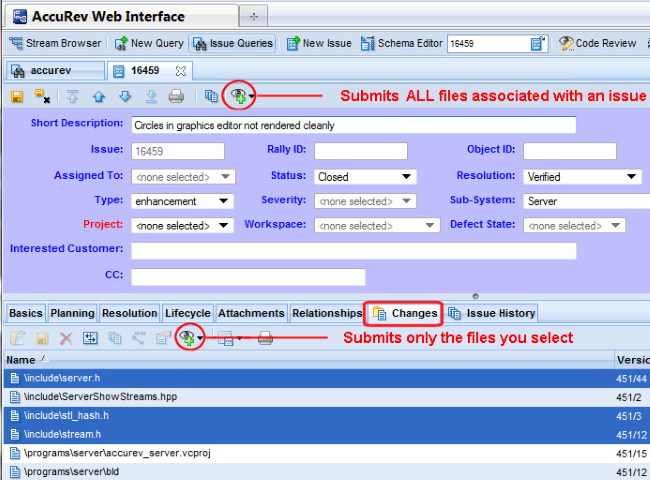Viewport: 650px width, 480px height.
Task: Click submit selected files review icon in Changes toolbar
Action: pyautogui.click(x=186, y=338)
